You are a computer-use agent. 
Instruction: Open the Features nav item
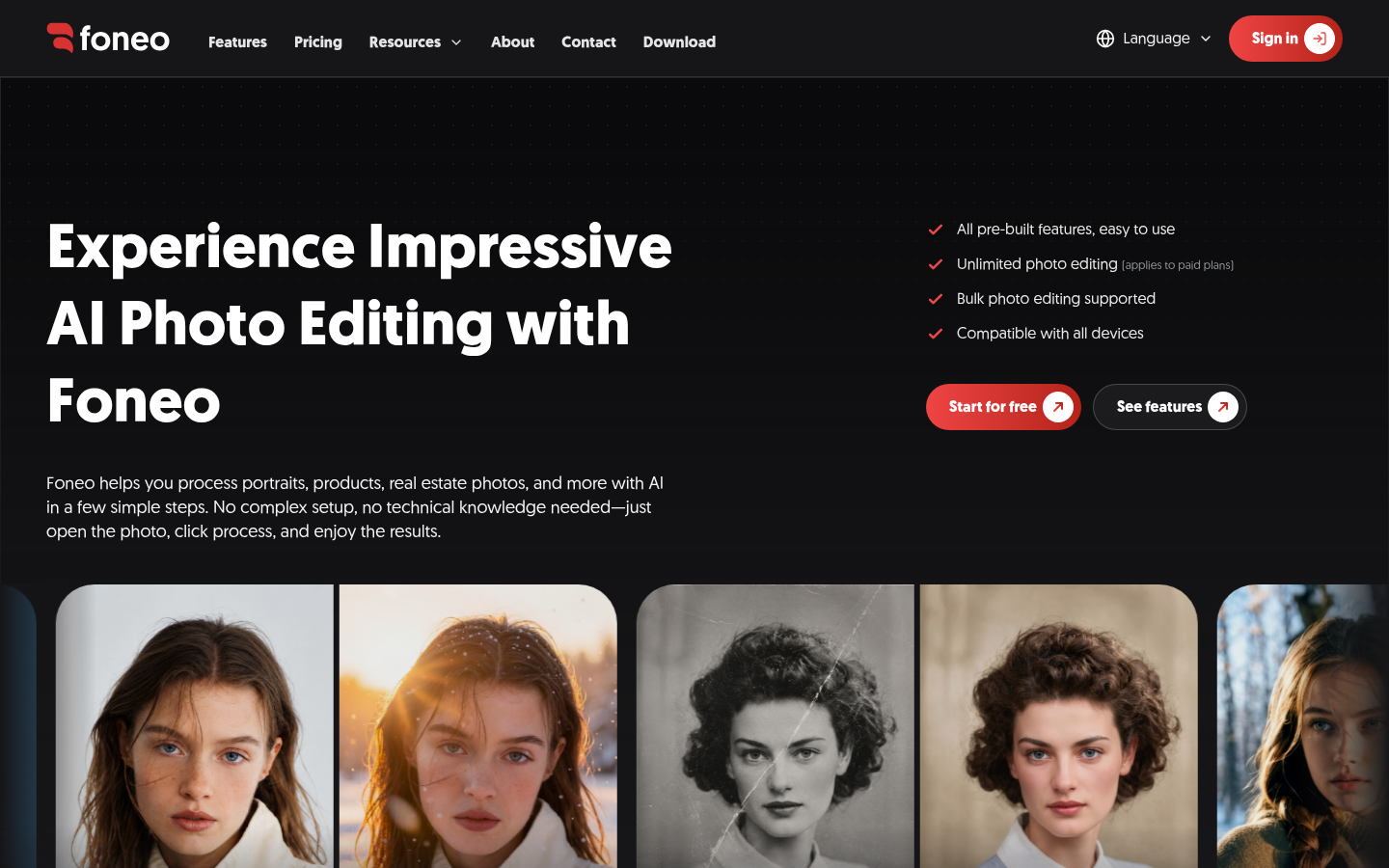237,41
